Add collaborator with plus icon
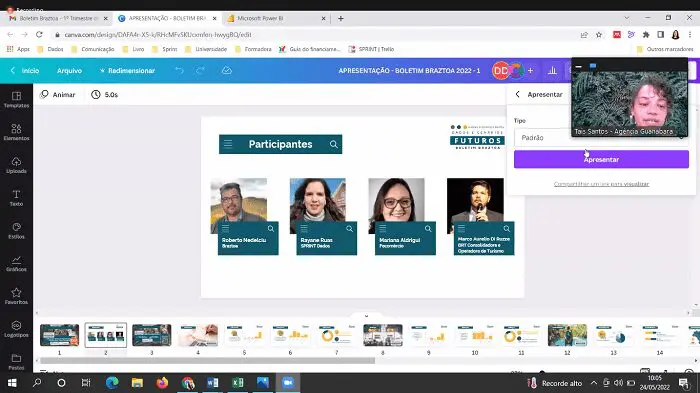The image size is (700, 393). point(530,71)
